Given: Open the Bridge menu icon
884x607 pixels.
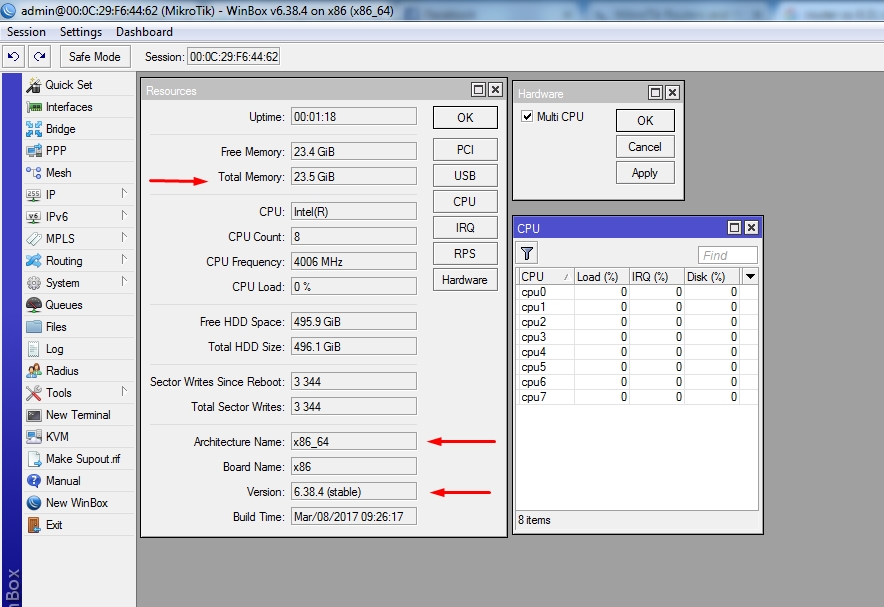Looking at the screenshot, I should pos(34,129).
